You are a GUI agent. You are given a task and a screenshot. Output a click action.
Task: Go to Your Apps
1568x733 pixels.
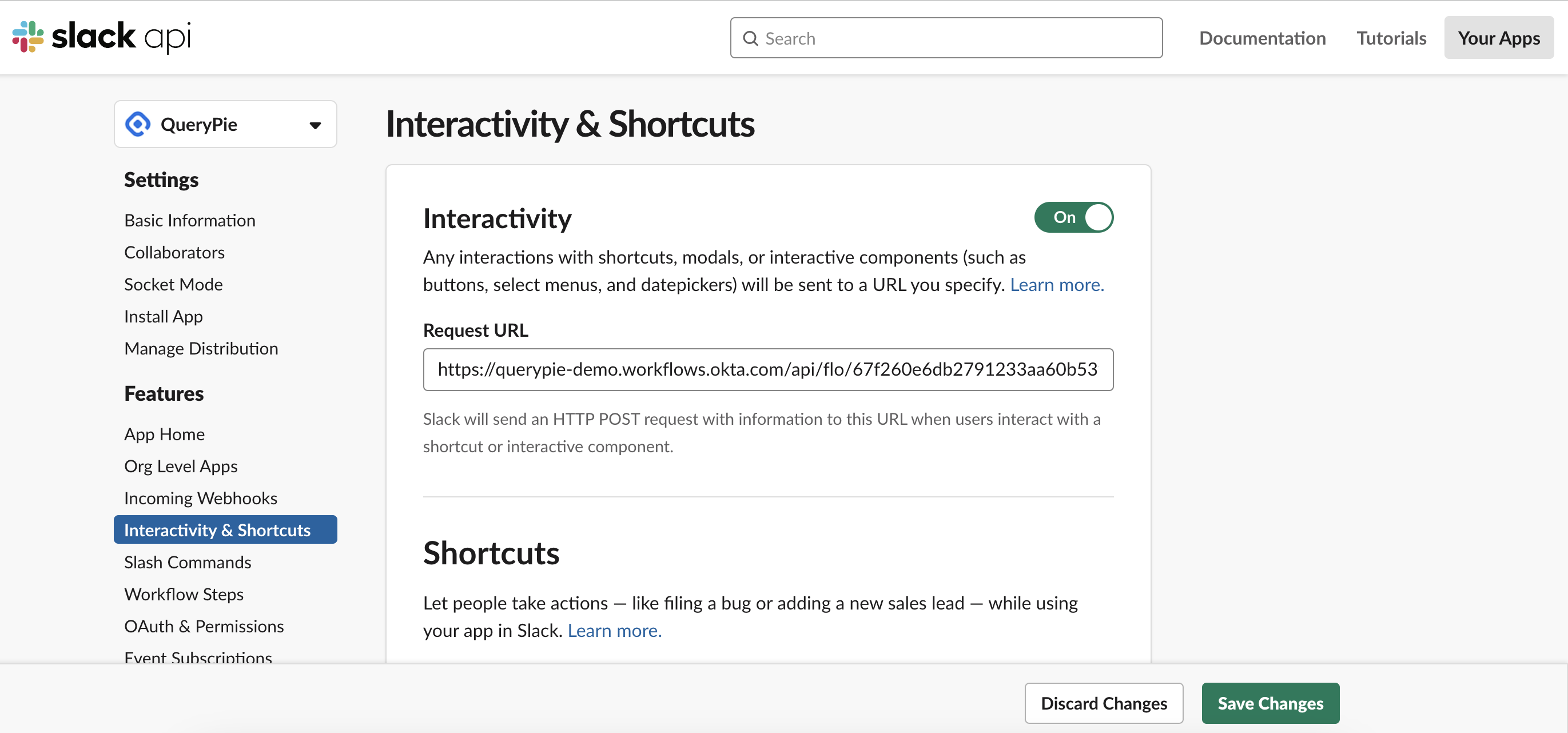click(x=1498, y=38)
